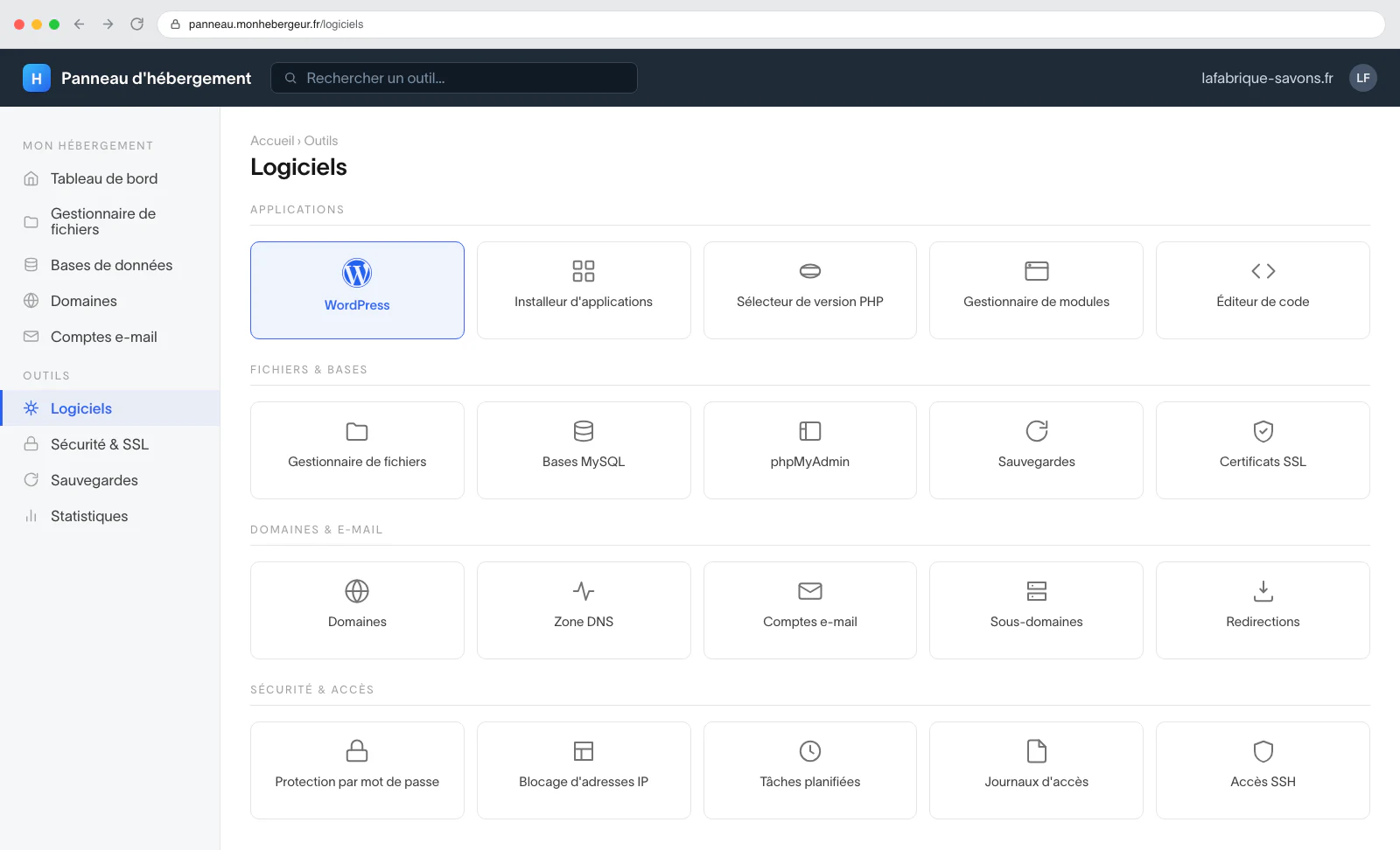The height and width of the screenshot is (850, 1400).
Task: Open the Comptes e-mail tile with envelope
Action: coord(810,610)
